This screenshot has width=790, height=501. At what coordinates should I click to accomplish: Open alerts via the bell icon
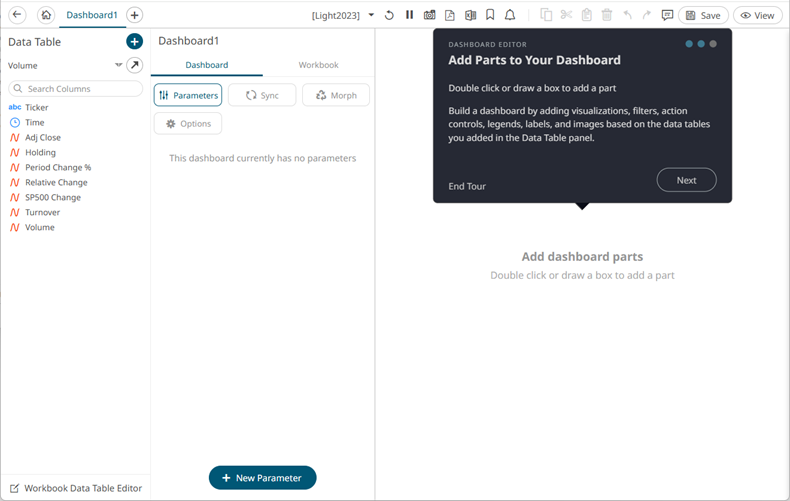[510, 15]
